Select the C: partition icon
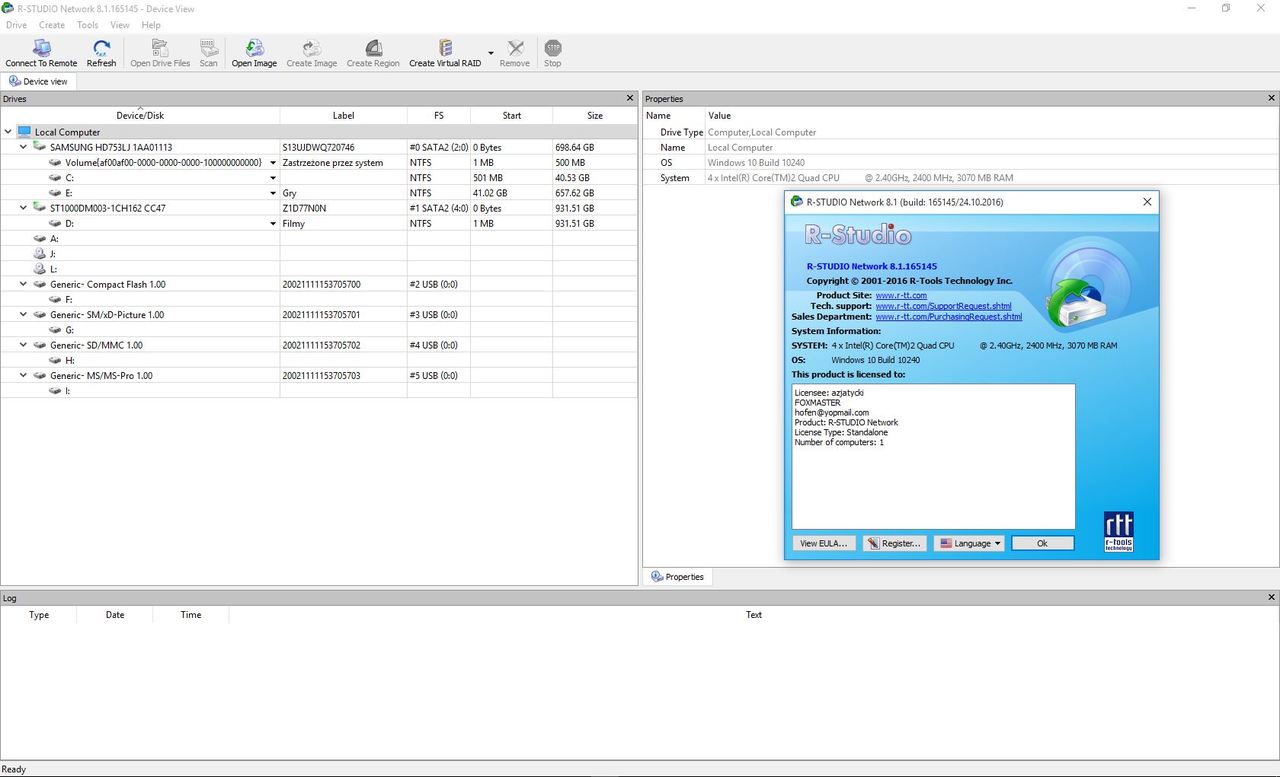 [x=55, y=178]
